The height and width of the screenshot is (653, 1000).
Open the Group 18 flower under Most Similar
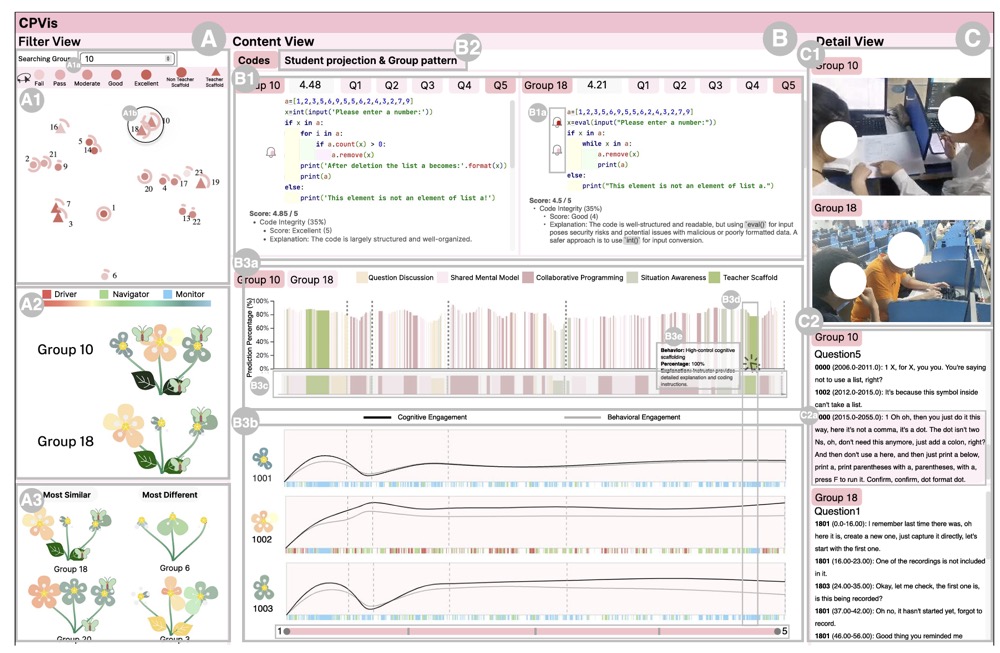point(69,534)
